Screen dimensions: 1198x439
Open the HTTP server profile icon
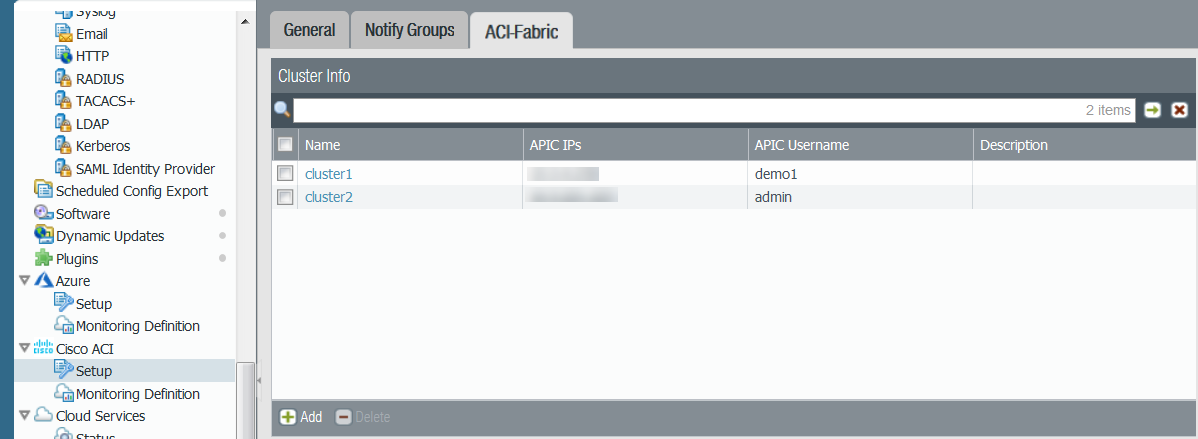pos(64,56)
